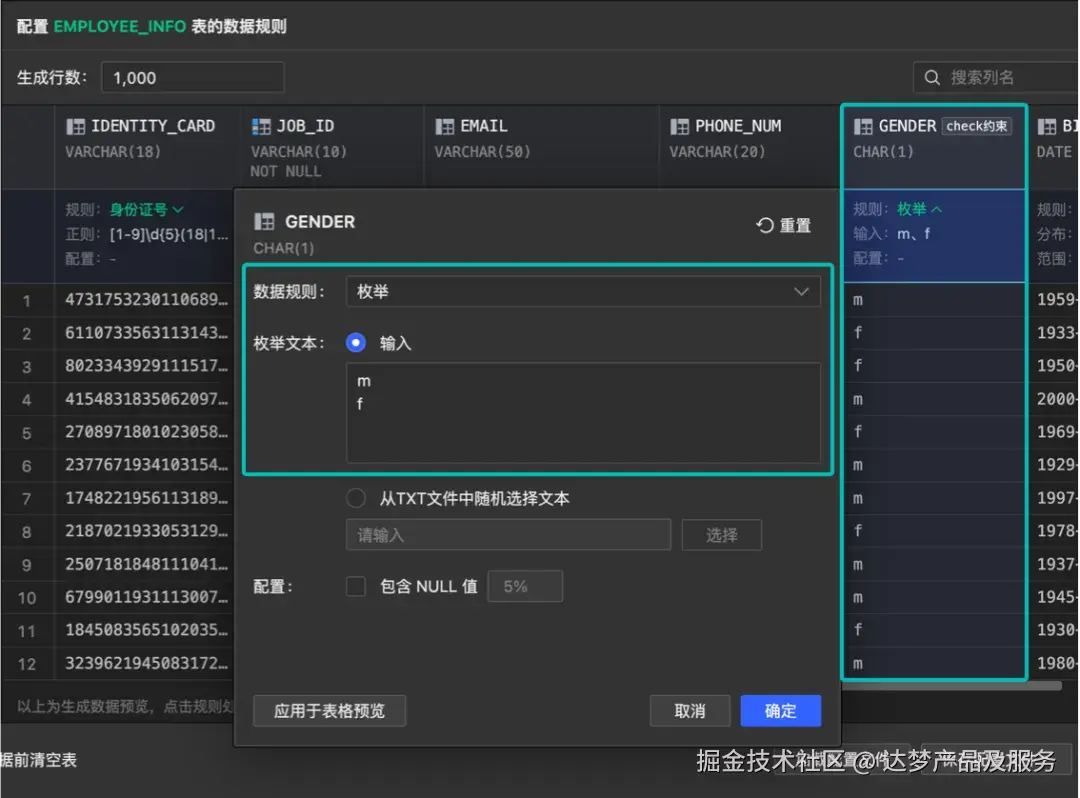Click the GENDER dialog title table icon
This screenshot has height=798, width=1080.
[264, 222]
